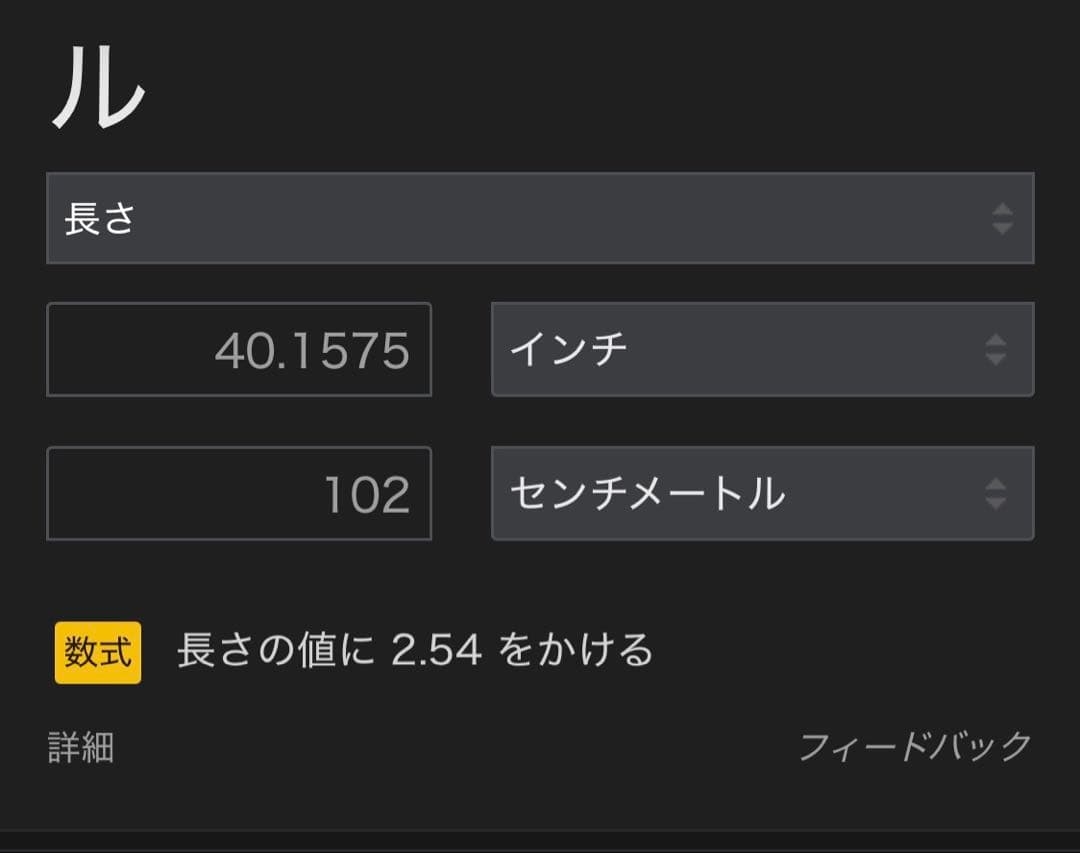Select the 102 input field

240,493
